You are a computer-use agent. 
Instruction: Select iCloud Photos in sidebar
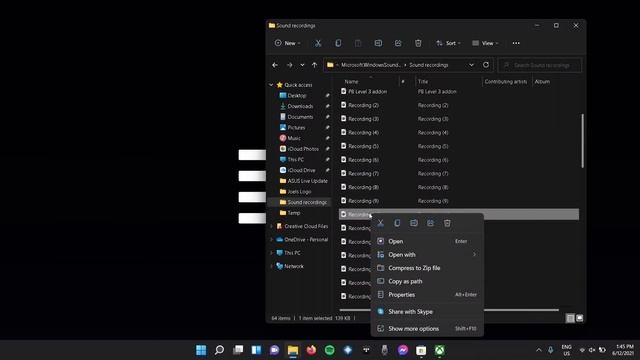(304, 149)
